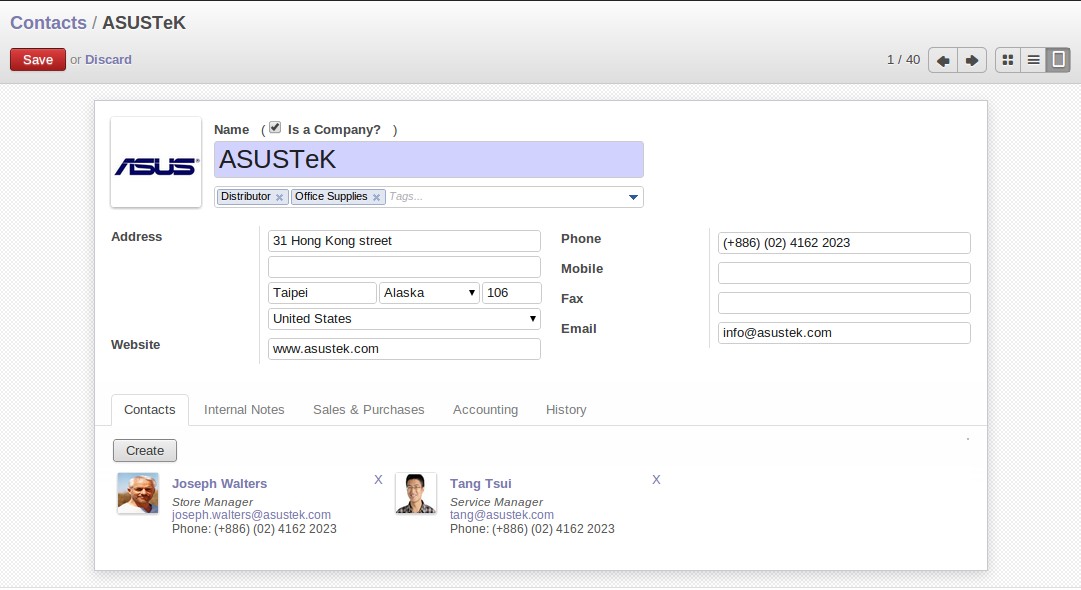The image size is (1081, 590).
Task: Edit the ASUSTeK name field
Action: point(429,160)
